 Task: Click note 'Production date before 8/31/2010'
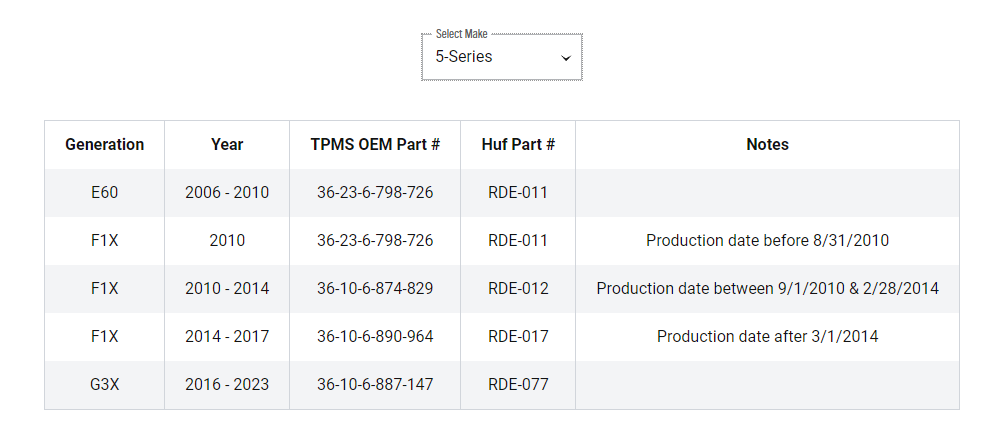pyautogui.click(x=767, y=241)
